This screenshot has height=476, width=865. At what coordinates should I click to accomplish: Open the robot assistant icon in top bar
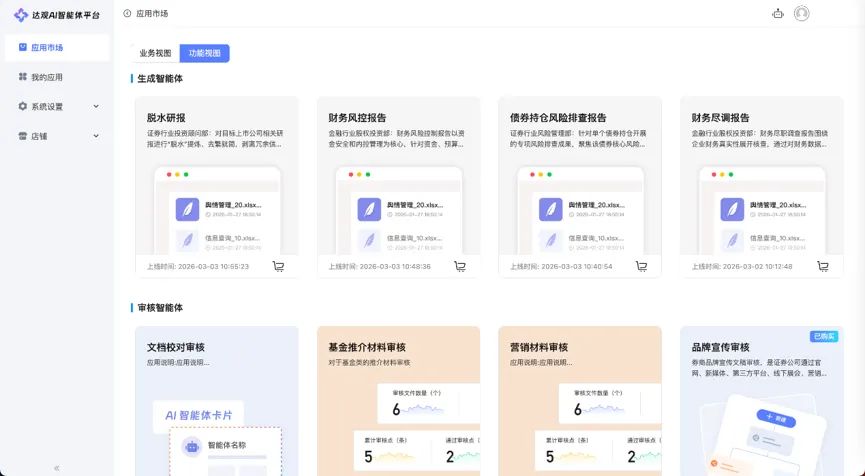(778, 13)
